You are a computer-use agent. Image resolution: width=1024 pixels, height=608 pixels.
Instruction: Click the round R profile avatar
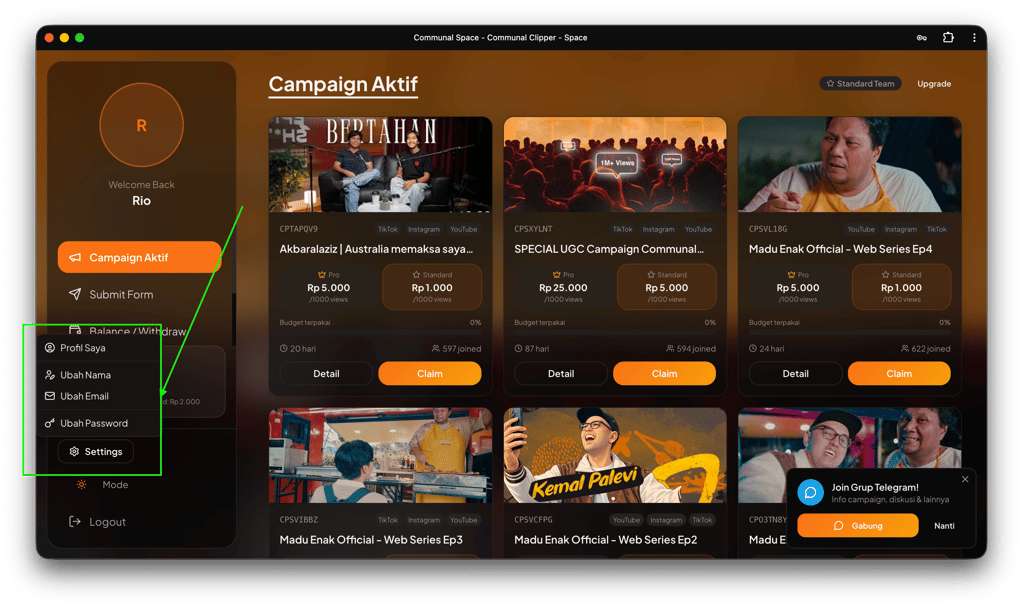pyautogui.click(x=142, y=125)
